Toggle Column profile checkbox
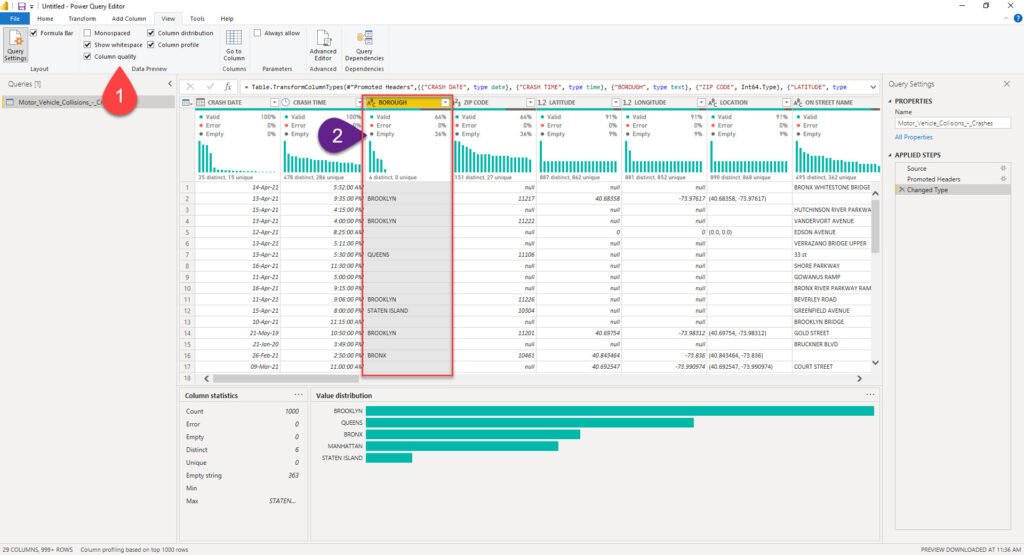 click(x=151, y=44)
